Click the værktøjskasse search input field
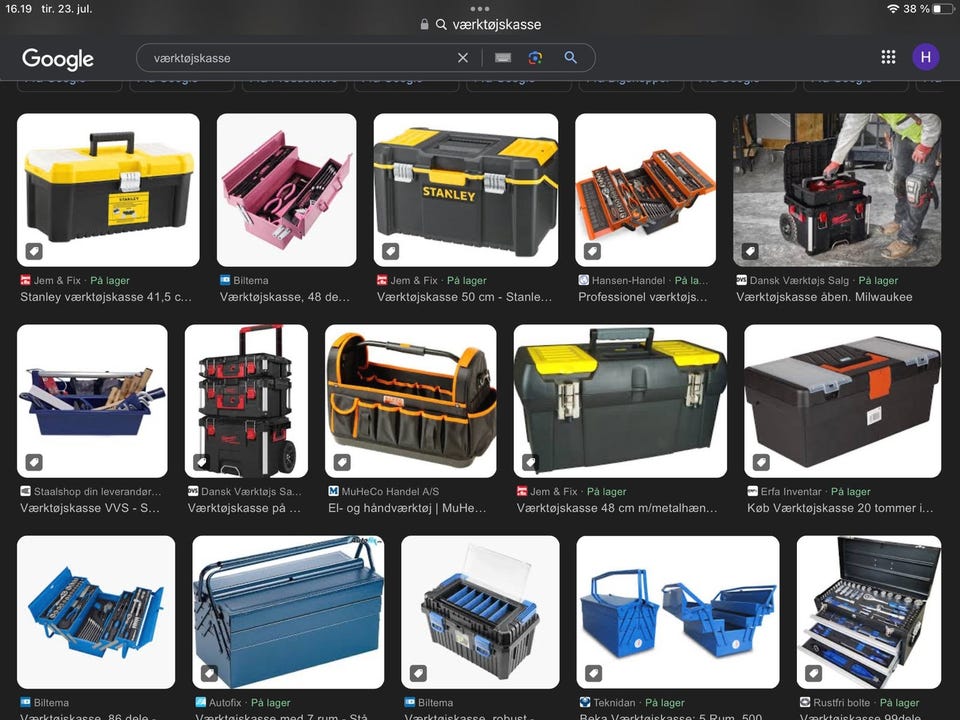The width and height of the screenshot is (960, 720). [x=303, y=58]
